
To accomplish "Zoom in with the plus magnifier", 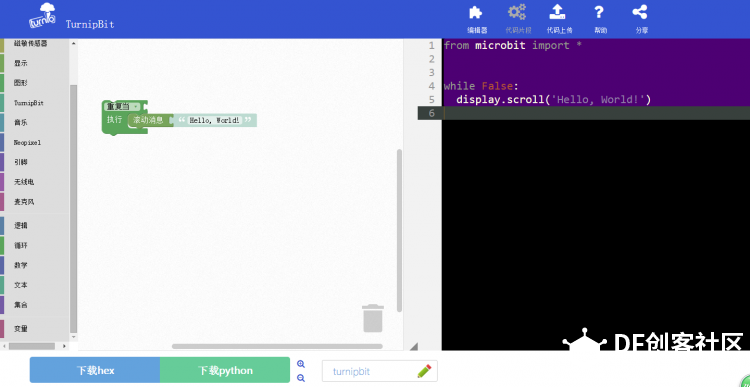I will point(301,365).
